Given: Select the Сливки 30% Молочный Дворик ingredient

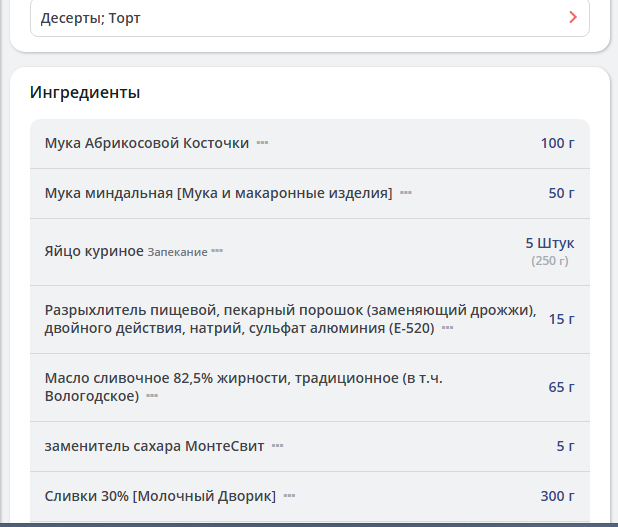Looking at the screenshot, I should (160, 496).
